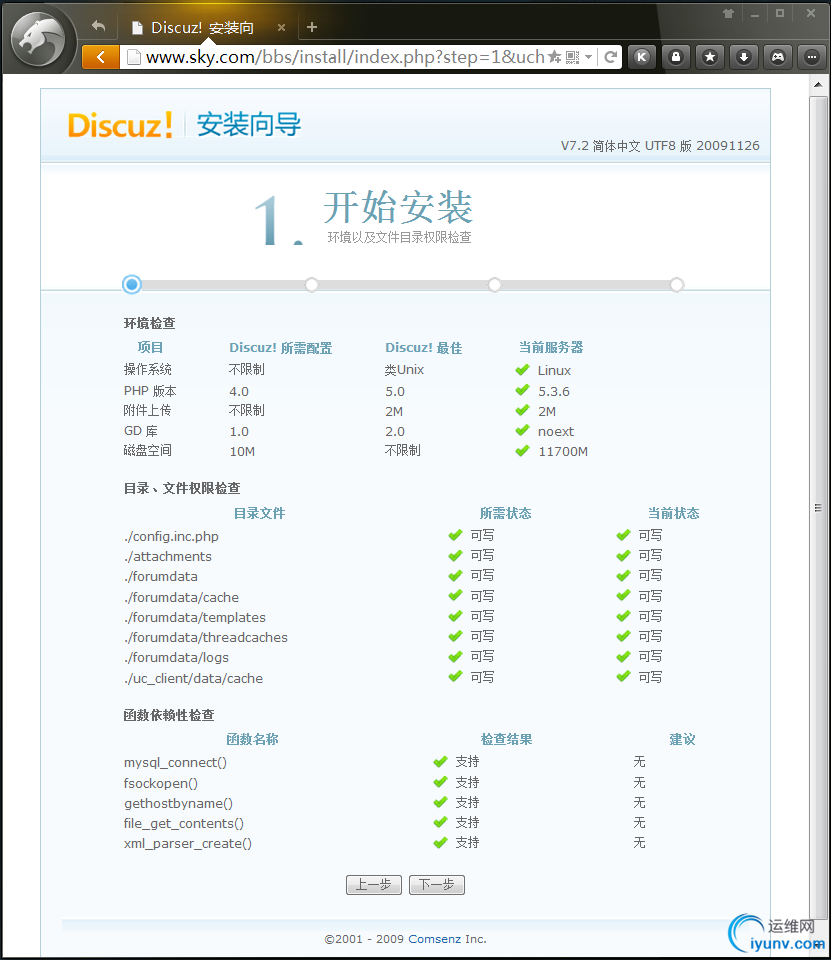This screenshot has width=831, height=960.
Task: Click the 开始安装 heading
Action: (398, 207)
